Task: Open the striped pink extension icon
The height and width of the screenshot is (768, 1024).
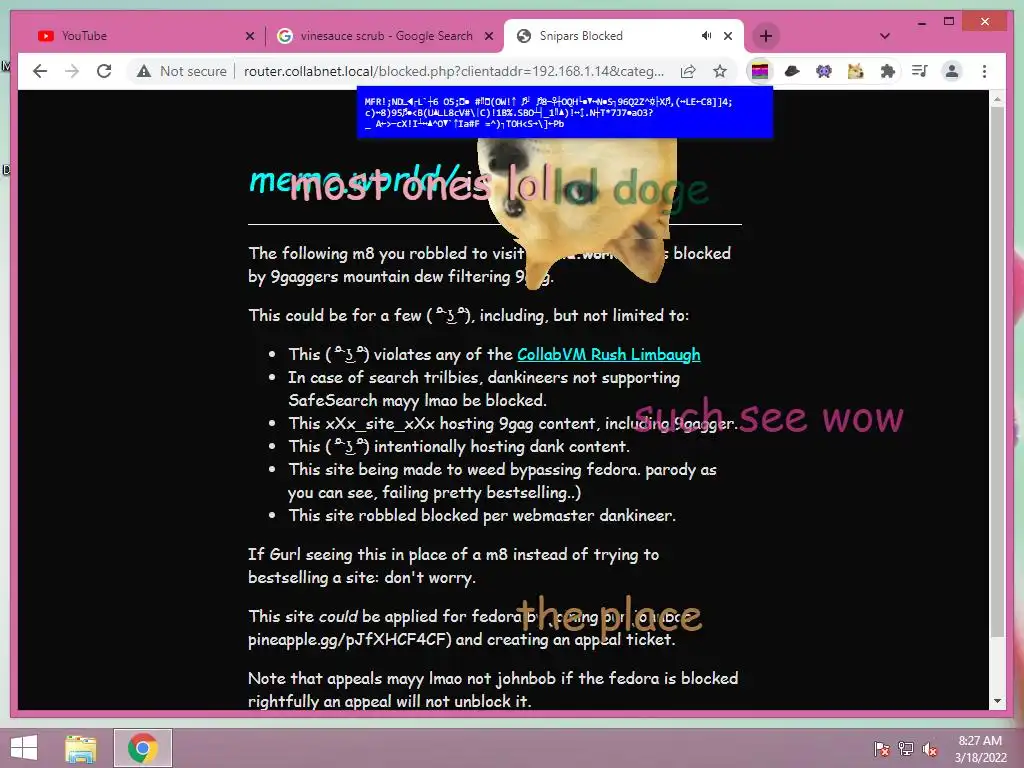Action: 760,71
